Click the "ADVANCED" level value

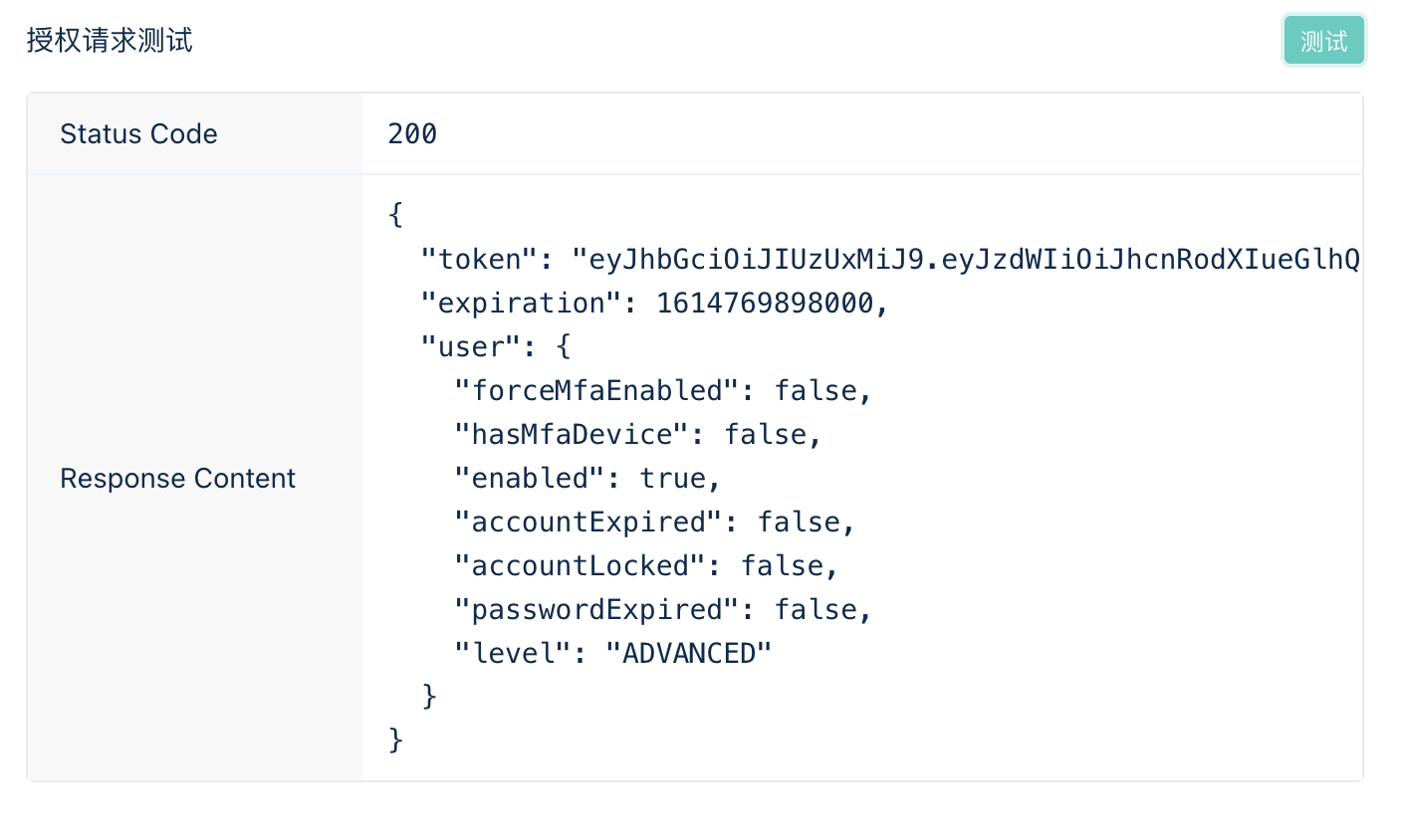point(688,654)
